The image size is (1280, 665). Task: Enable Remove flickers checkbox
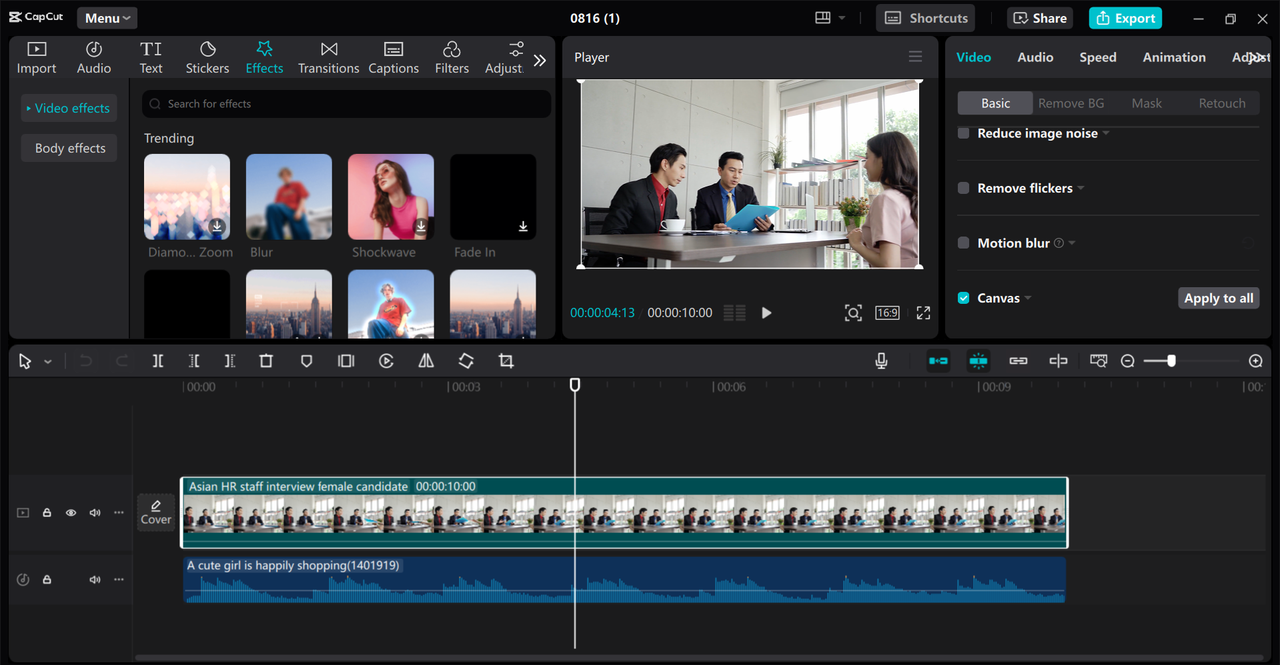(964, 188)
